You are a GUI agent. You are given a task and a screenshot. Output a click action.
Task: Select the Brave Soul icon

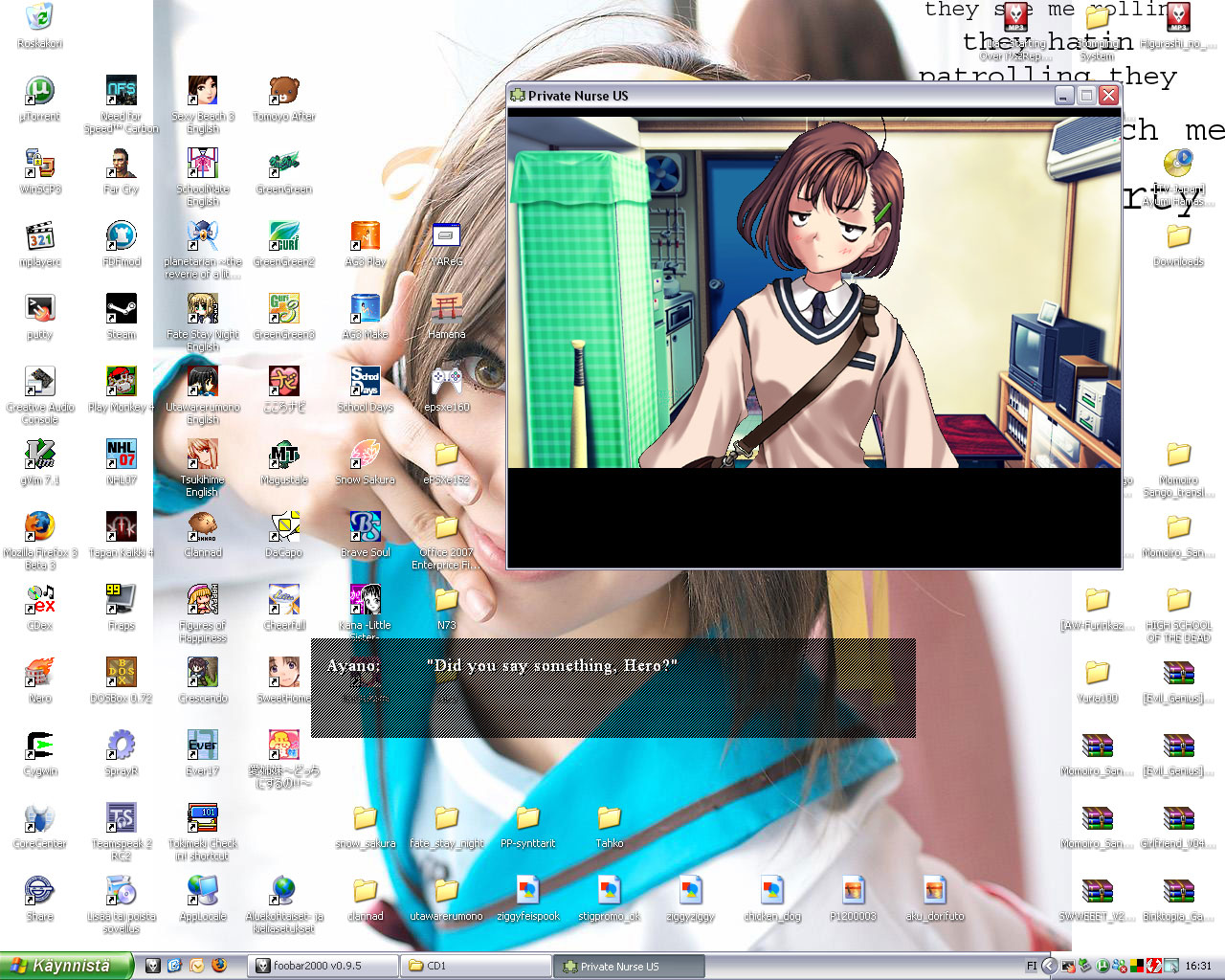click(x=366, y=527)
